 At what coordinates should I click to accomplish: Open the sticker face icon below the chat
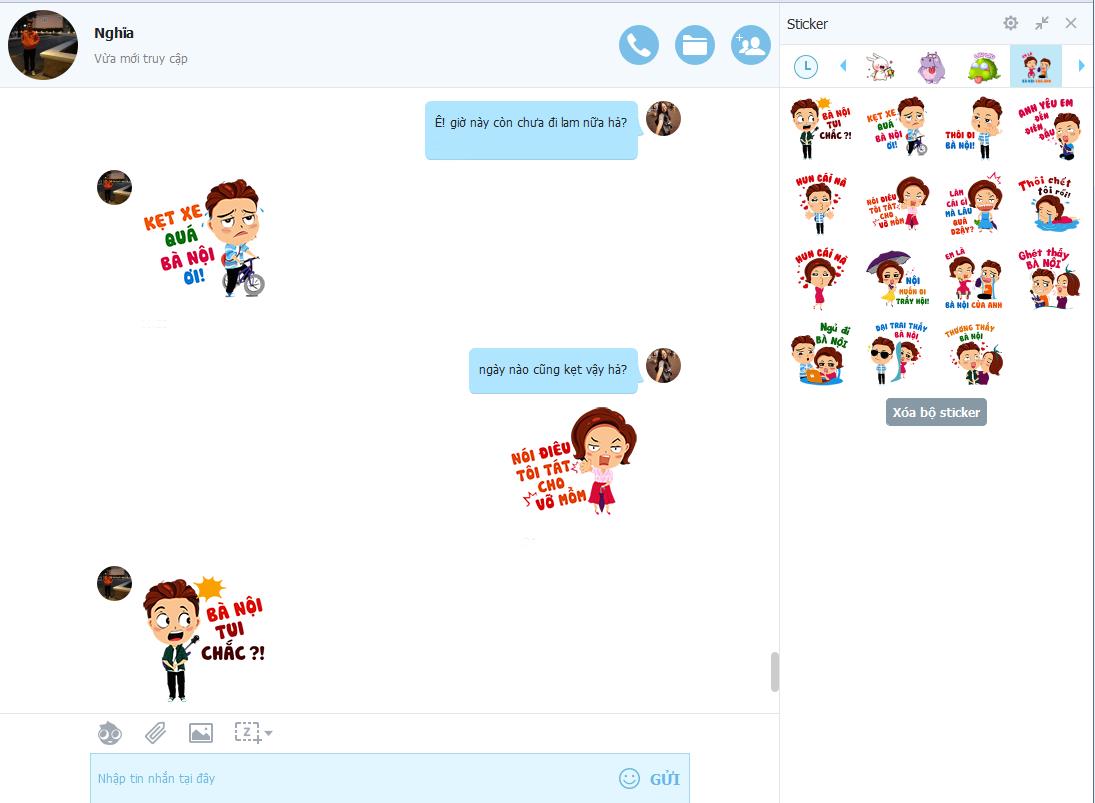point(109,734)
